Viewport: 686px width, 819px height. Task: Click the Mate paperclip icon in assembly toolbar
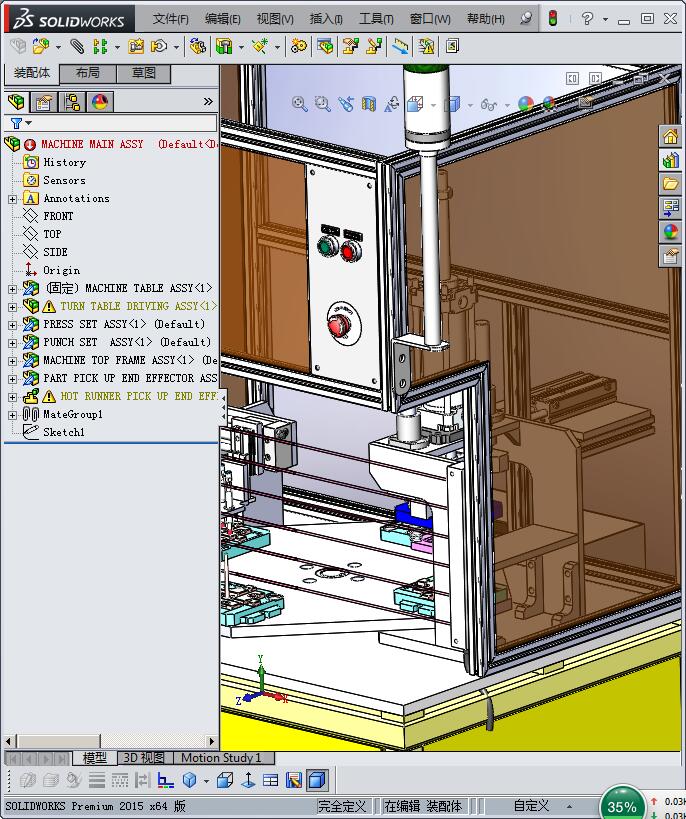click(77, 46)
